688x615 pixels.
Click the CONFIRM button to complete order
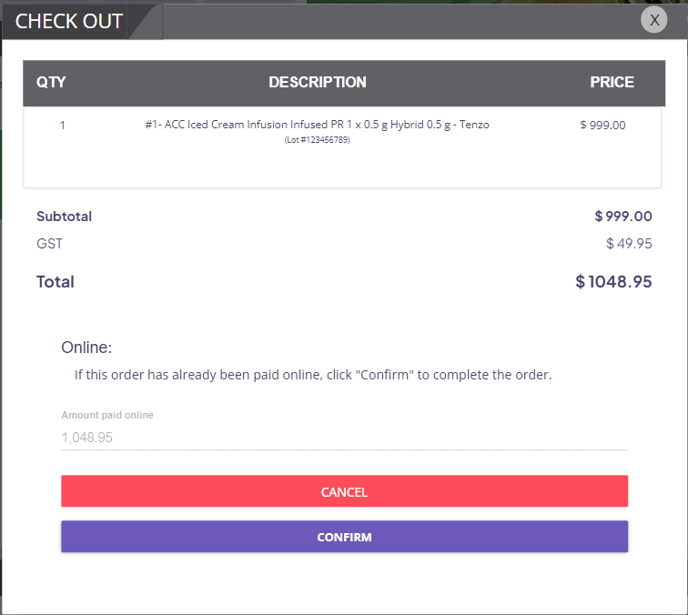[x=344, y=536]
